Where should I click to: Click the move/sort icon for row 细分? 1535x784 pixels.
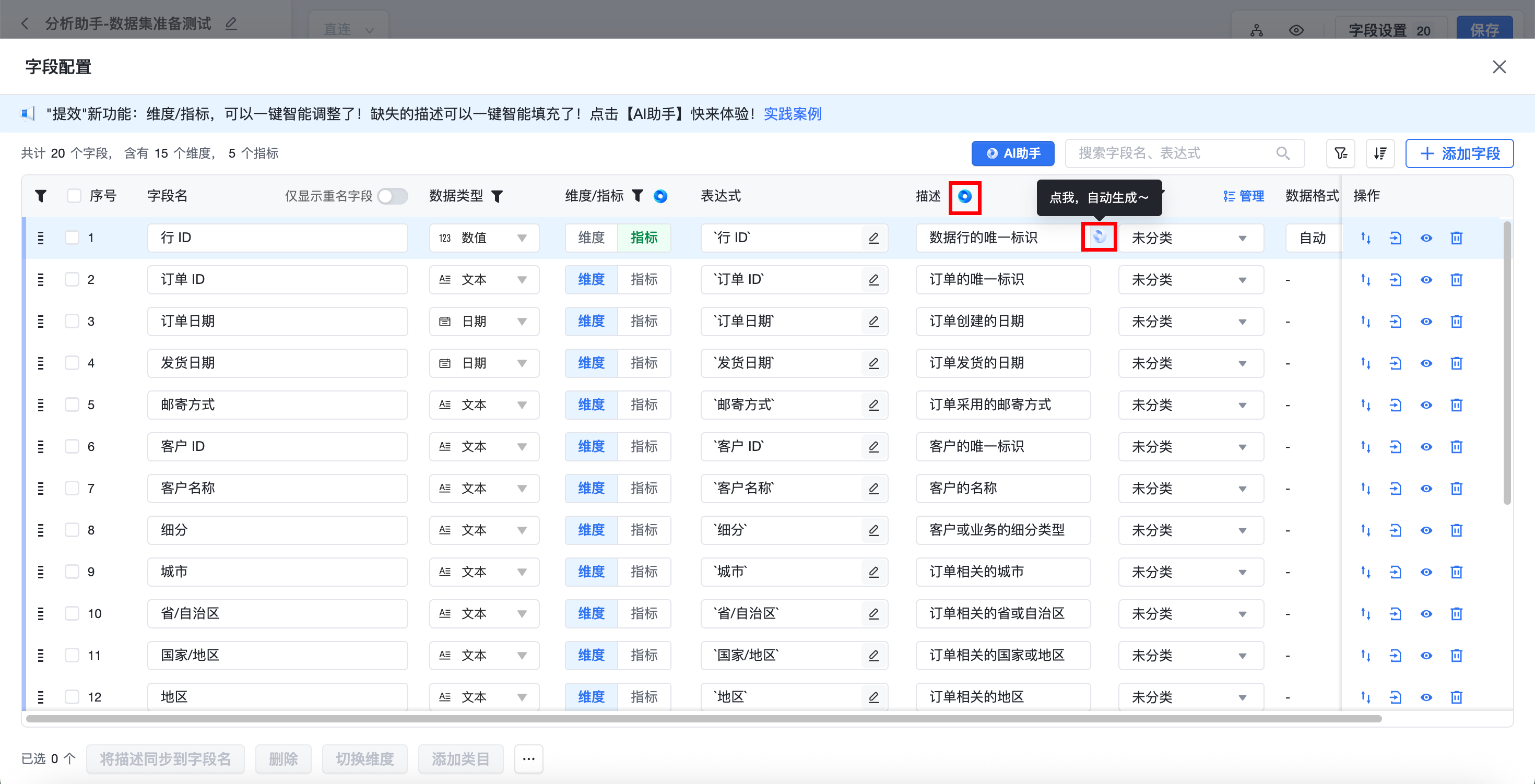(x=1365, y=530)
